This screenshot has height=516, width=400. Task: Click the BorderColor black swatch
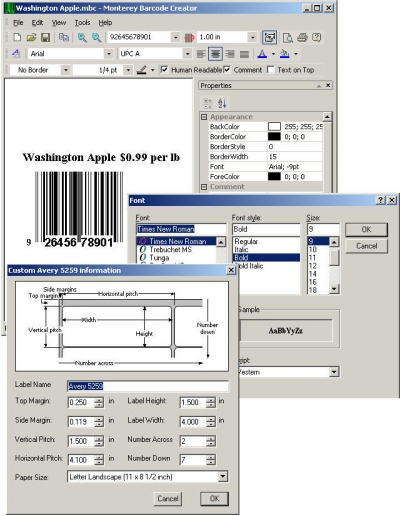pyautogui.click(x=274, y=137)
